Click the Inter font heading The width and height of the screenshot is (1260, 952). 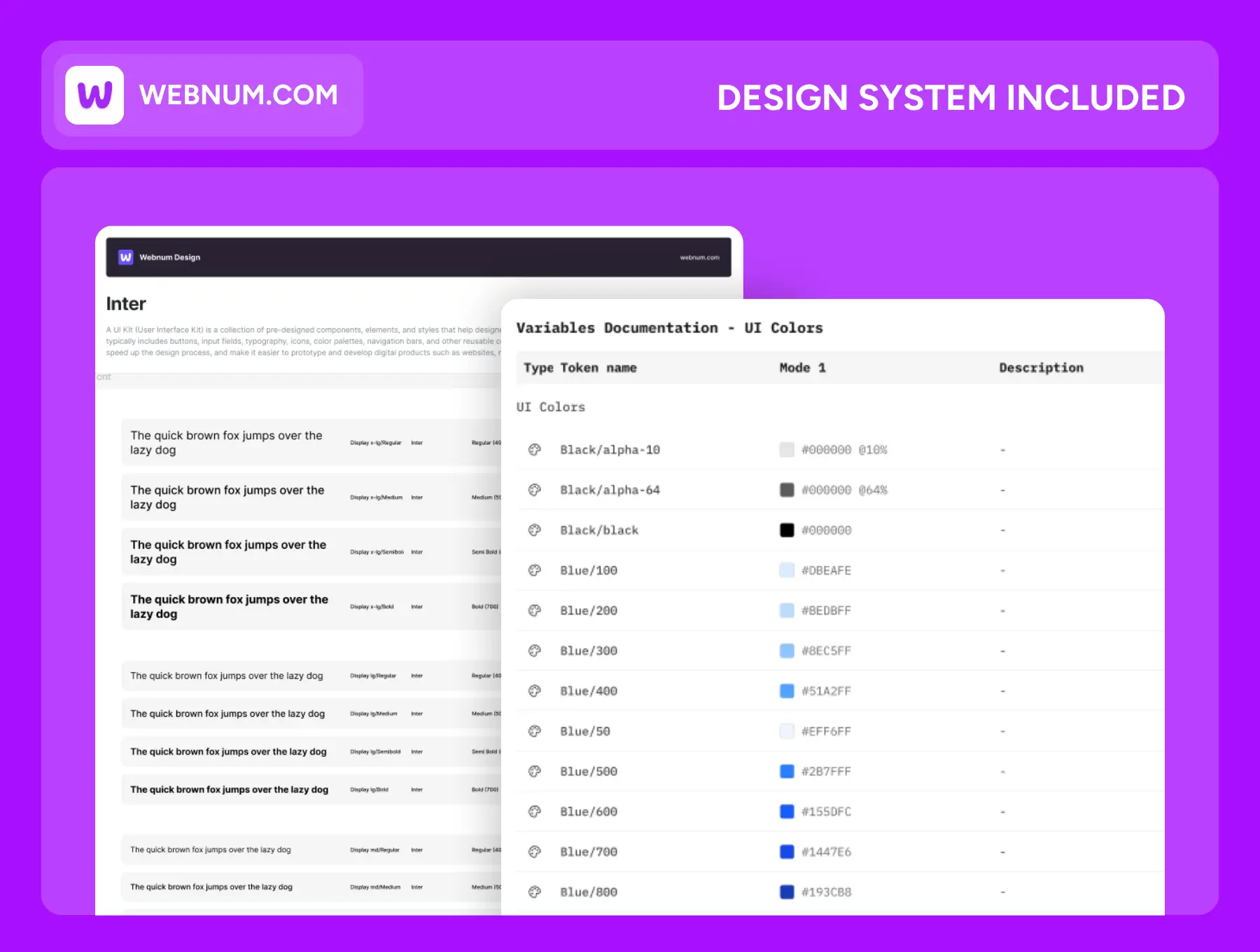[x=126, y=304]
